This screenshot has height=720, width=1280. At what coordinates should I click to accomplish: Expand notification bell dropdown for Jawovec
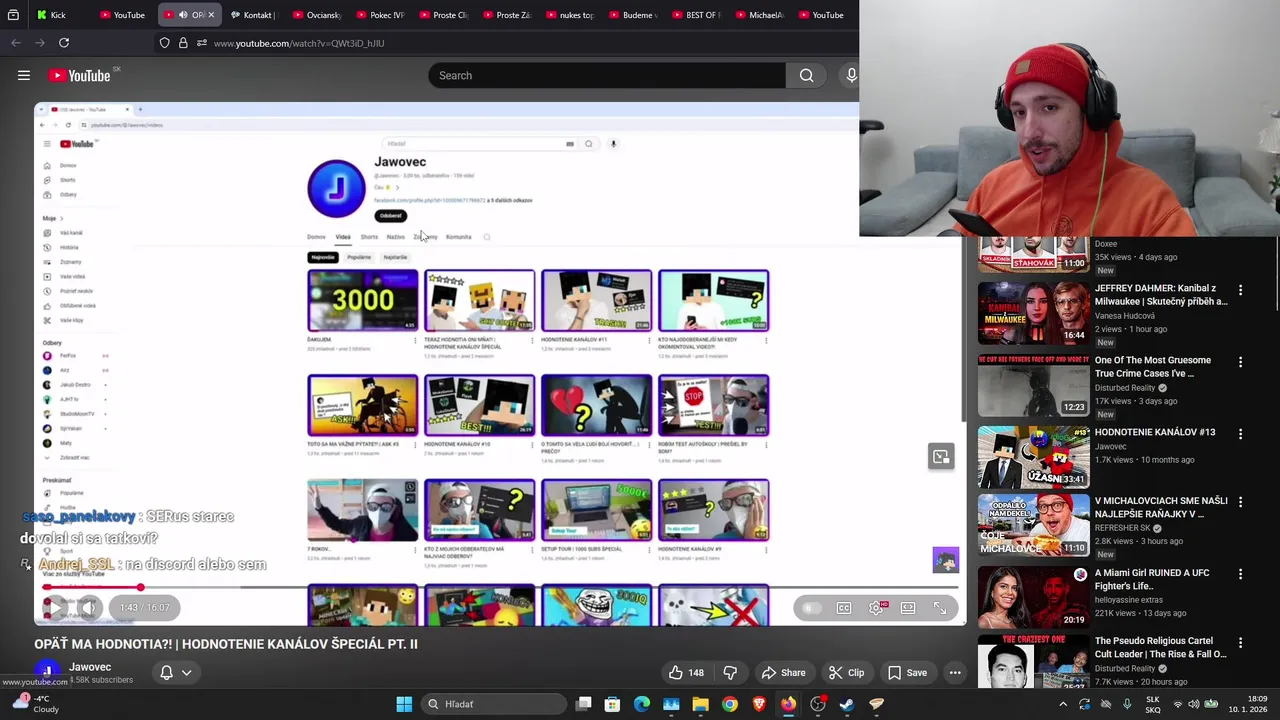[175, 673]
